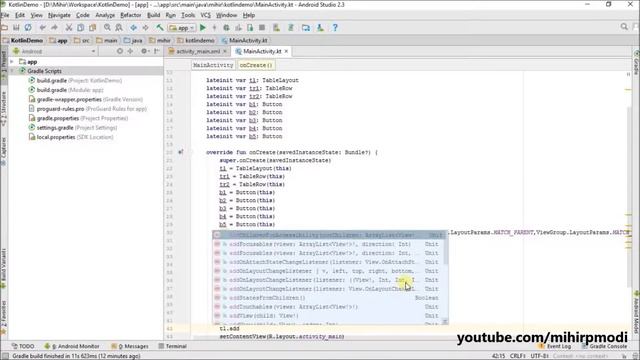Open the TODO tool window

click(x=23, y=346)
